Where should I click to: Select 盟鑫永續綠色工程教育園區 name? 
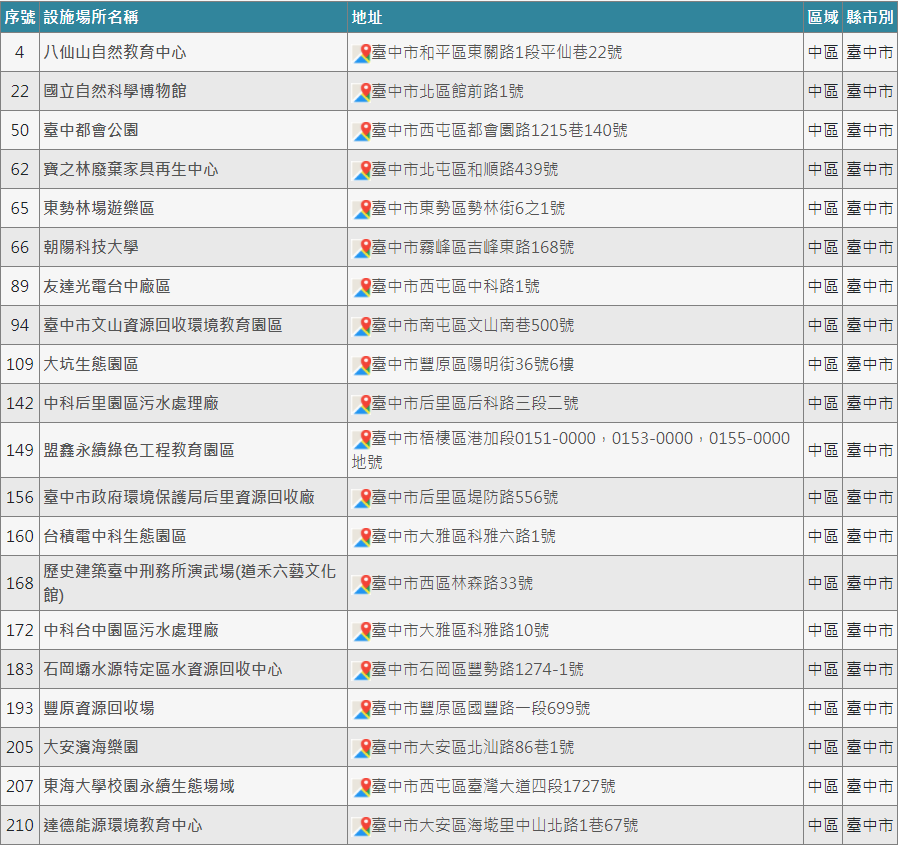click(x=139, y=450)
